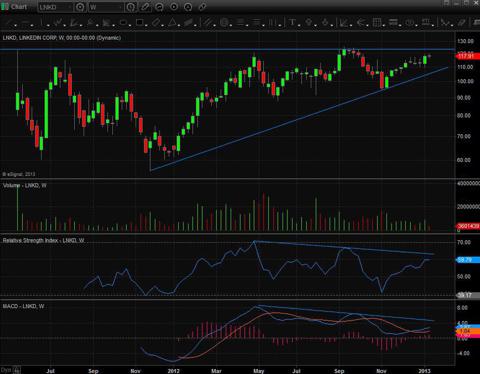Select the descending trendline on the RSI pane

coord(344,248)
